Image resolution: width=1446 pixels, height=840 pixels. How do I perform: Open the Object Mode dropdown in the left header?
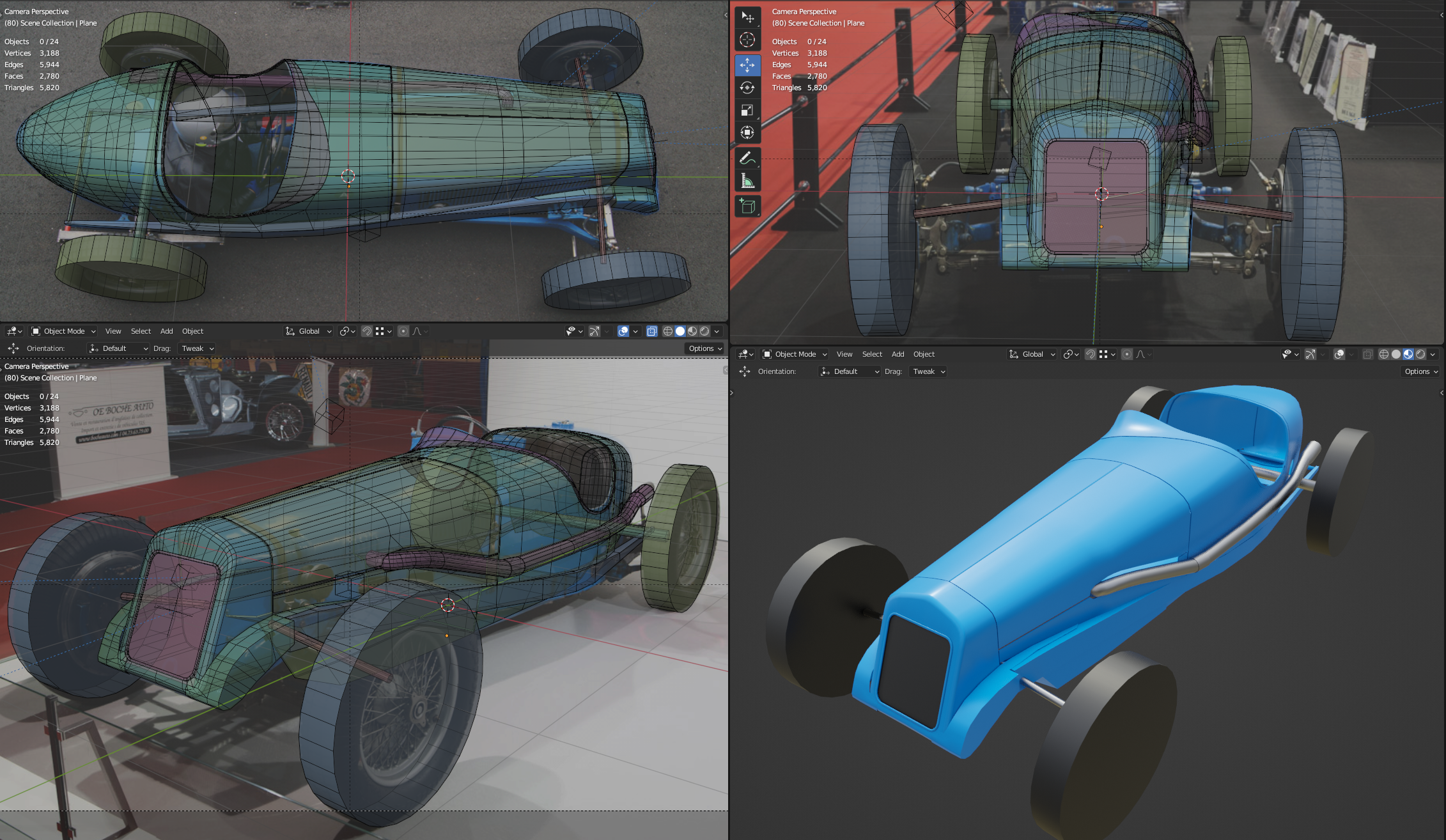click(x=63, y=331)
